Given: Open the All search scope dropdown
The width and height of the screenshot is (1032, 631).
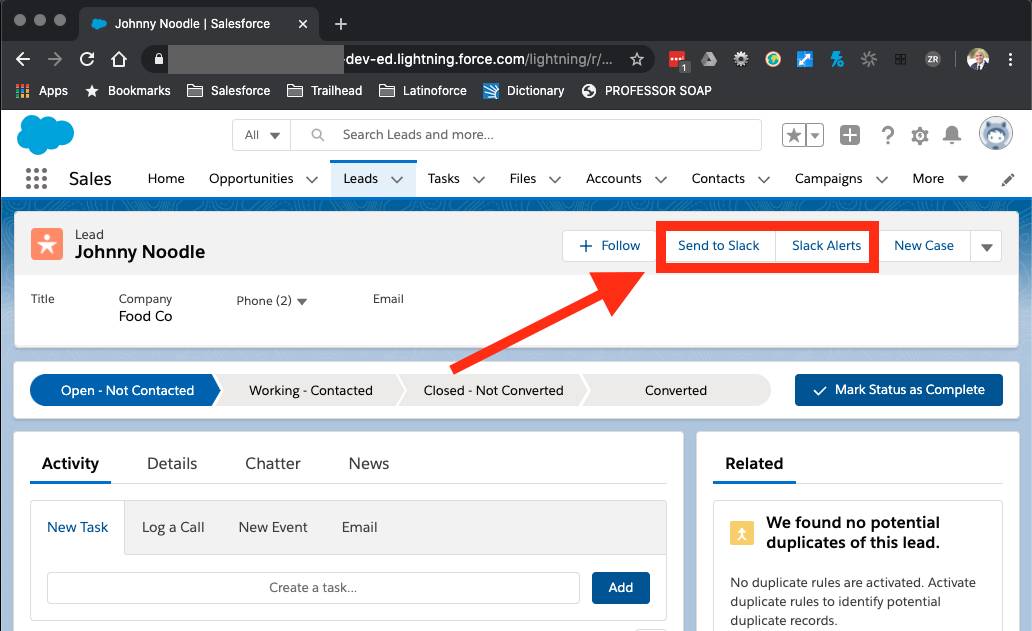Looking at the screenshot, I should (x=262, y=135).
